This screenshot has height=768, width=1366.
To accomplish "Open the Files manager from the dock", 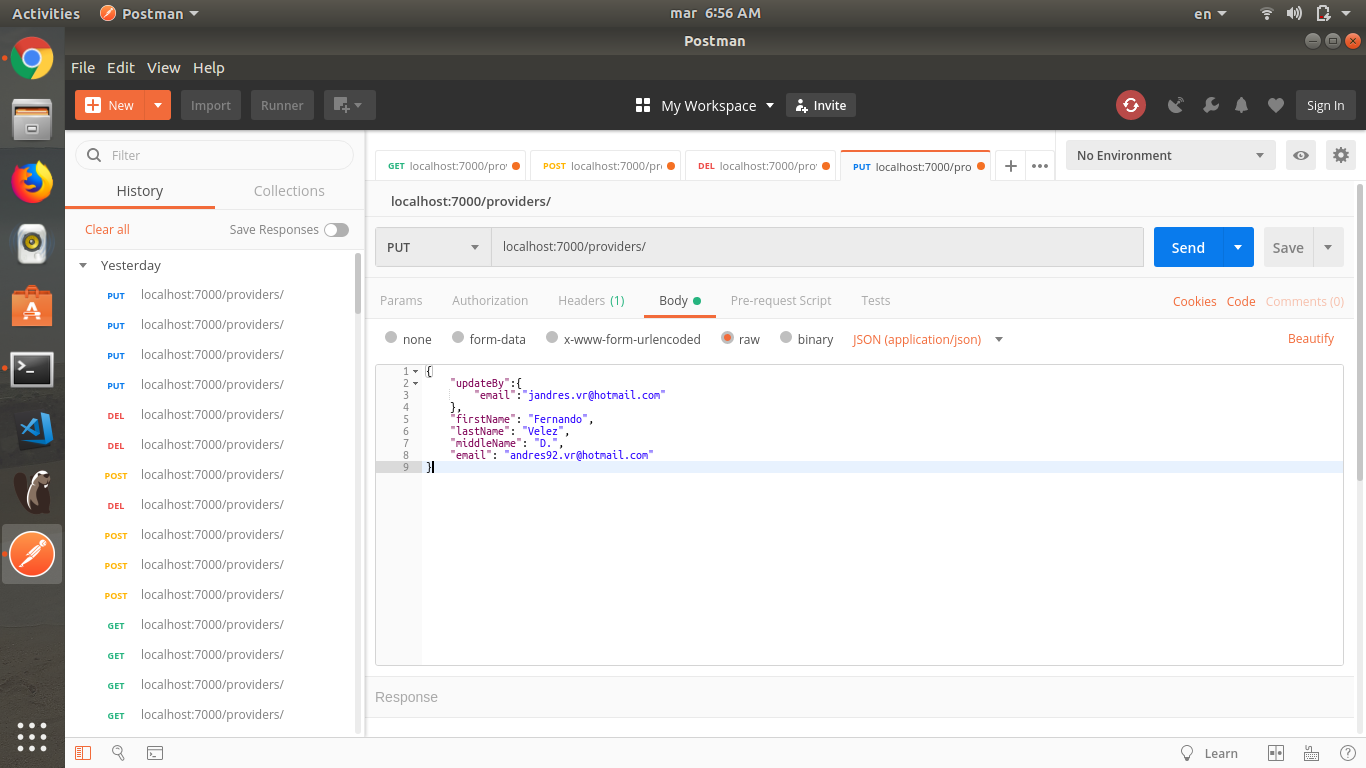I will (x=32, y=120).
